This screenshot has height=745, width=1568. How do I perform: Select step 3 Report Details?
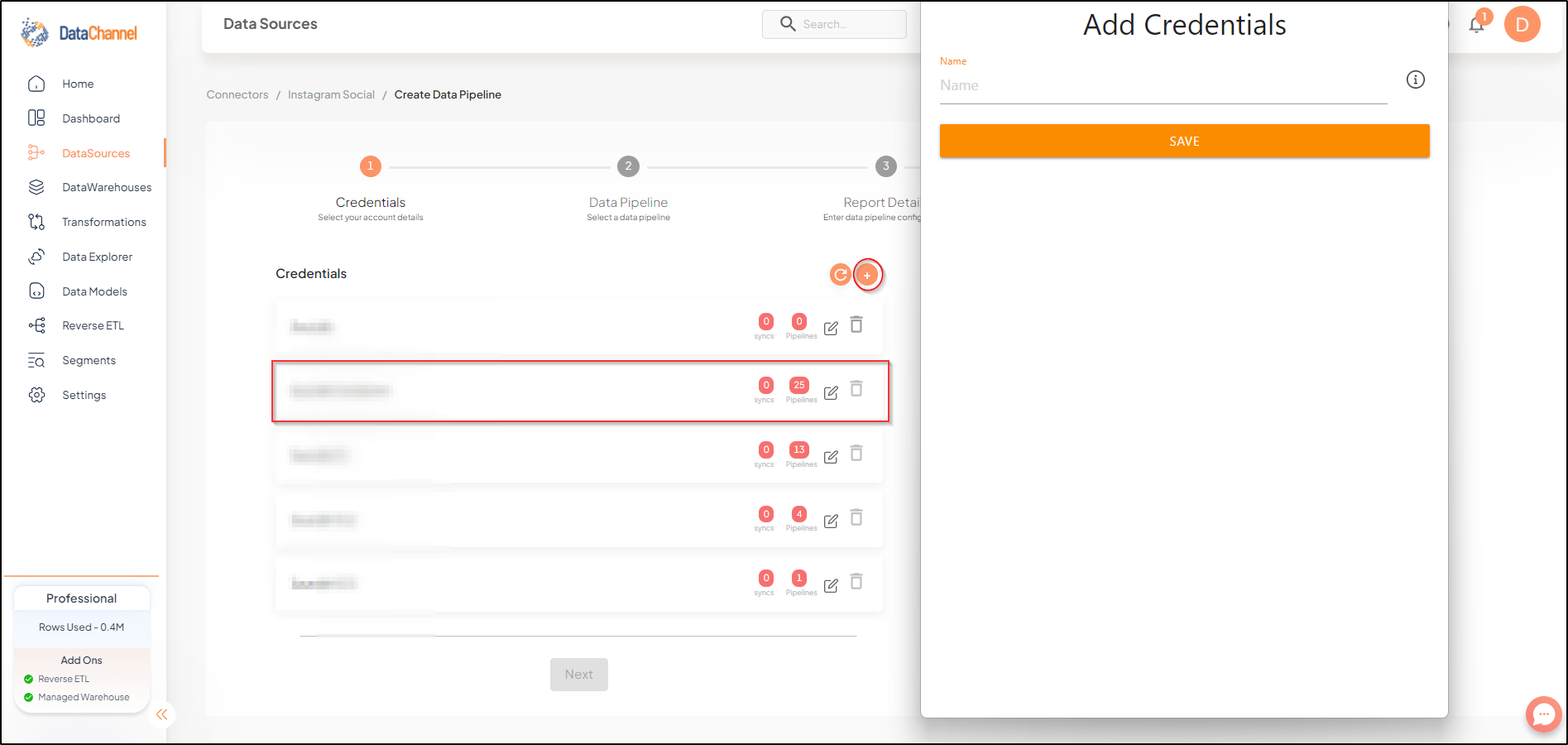pos(886,166)
